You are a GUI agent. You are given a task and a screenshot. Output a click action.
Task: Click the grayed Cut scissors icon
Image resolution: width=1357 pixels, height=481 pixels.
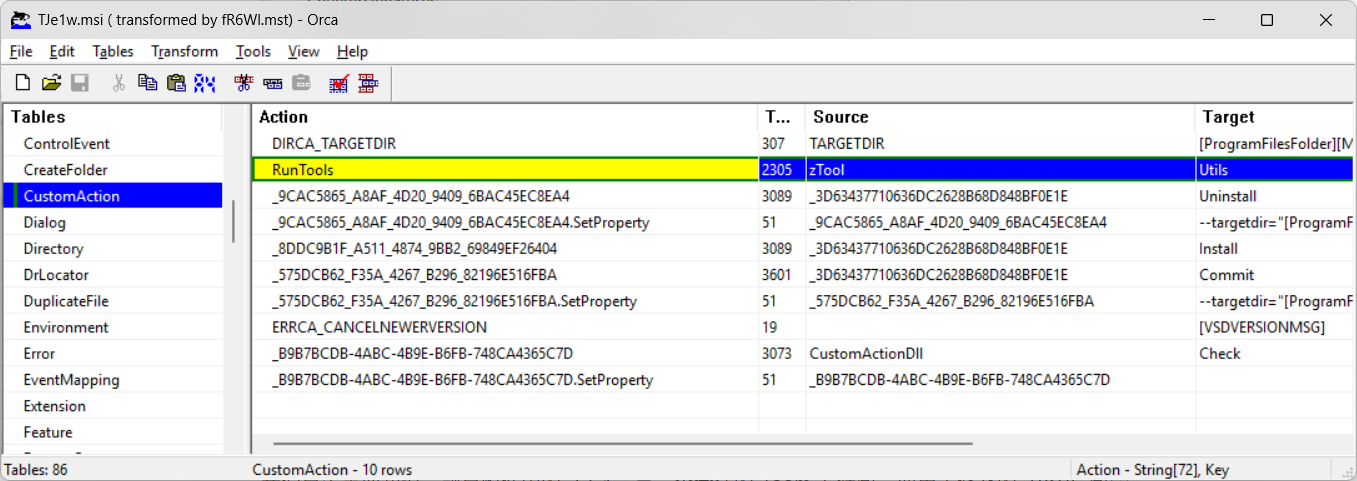coord(119,83)
